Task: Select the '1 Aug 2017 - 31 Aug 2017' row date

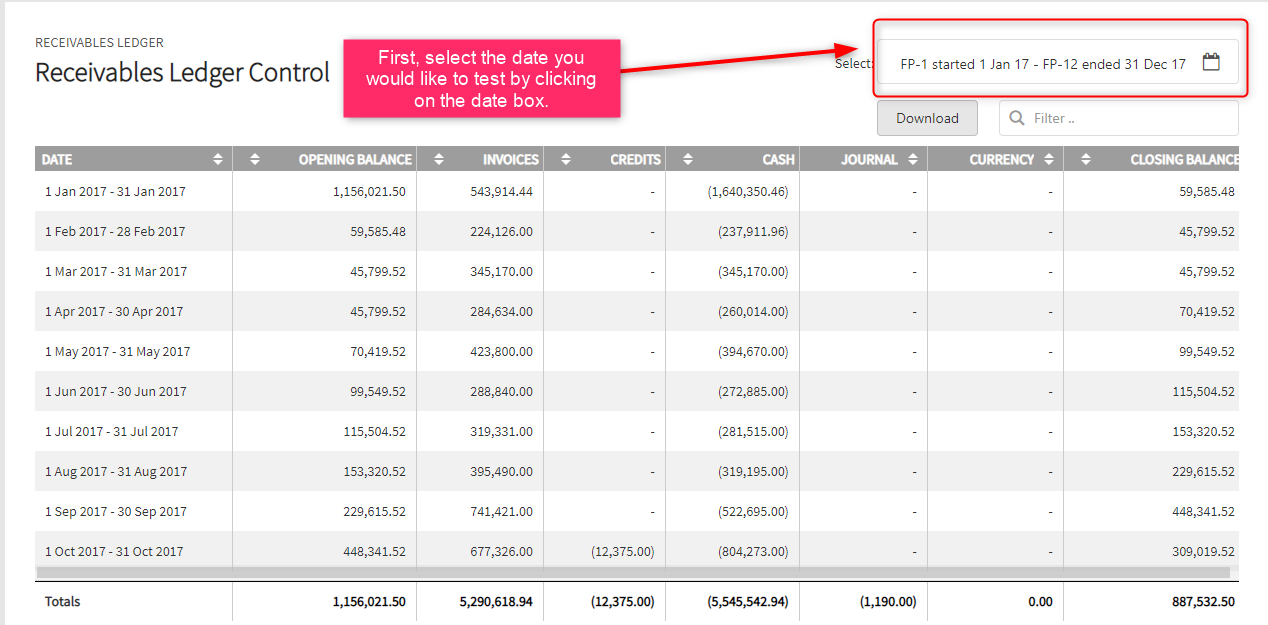Action: [116, 471]
